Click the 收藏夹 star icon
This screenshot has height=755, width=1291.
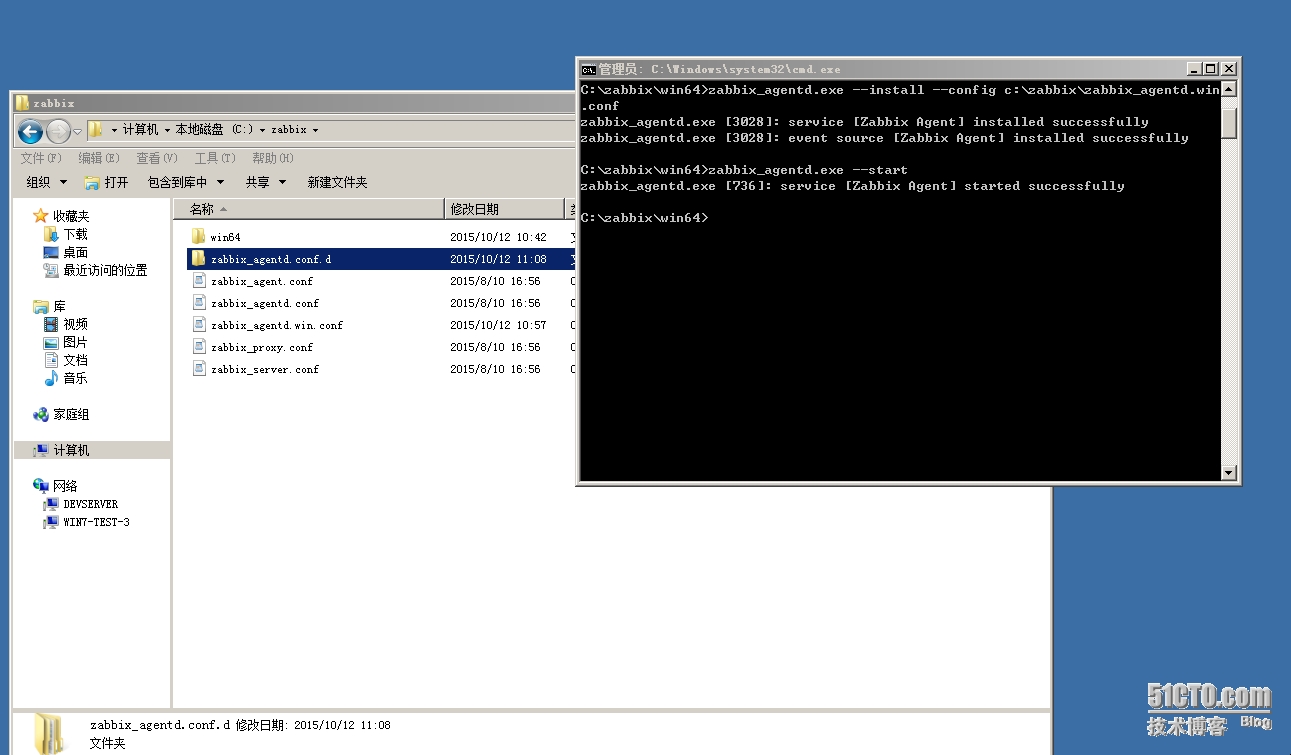click(41, 216)
